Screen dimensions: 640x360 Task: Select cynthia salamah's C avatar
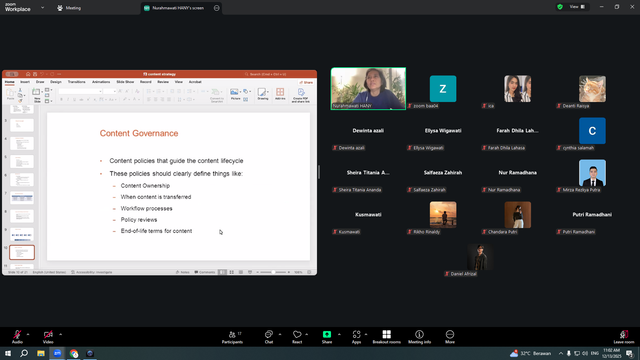pos(592,131)
